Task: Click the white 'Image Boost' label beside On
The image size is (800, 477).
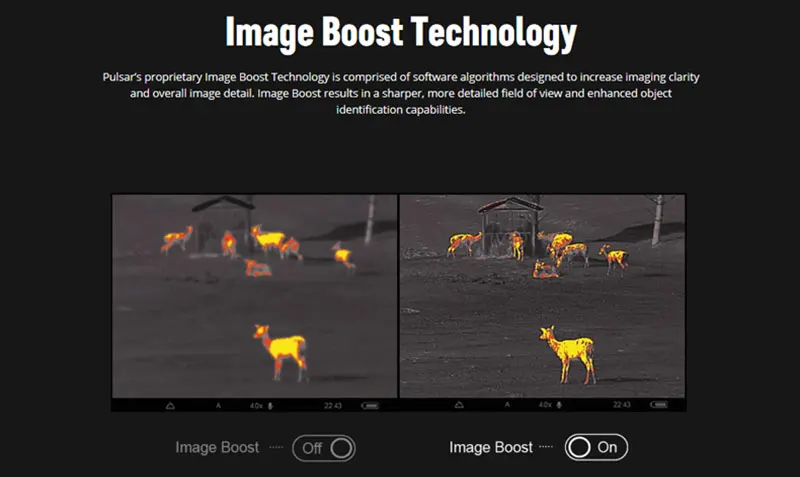Action: click(x=491, y=447)
